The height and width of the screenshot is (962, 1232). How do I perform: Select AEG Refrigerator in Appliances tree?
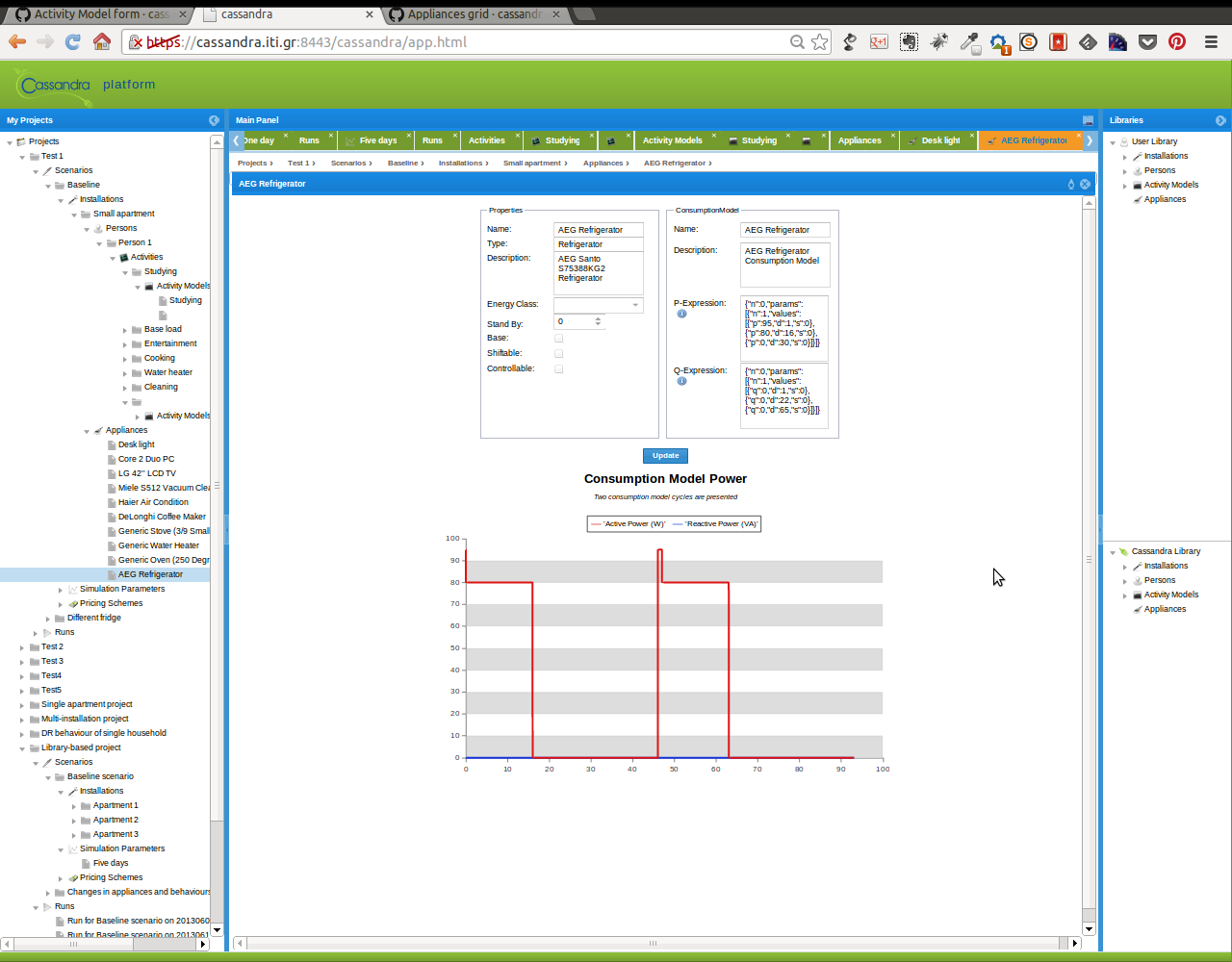tap(150, 574)
